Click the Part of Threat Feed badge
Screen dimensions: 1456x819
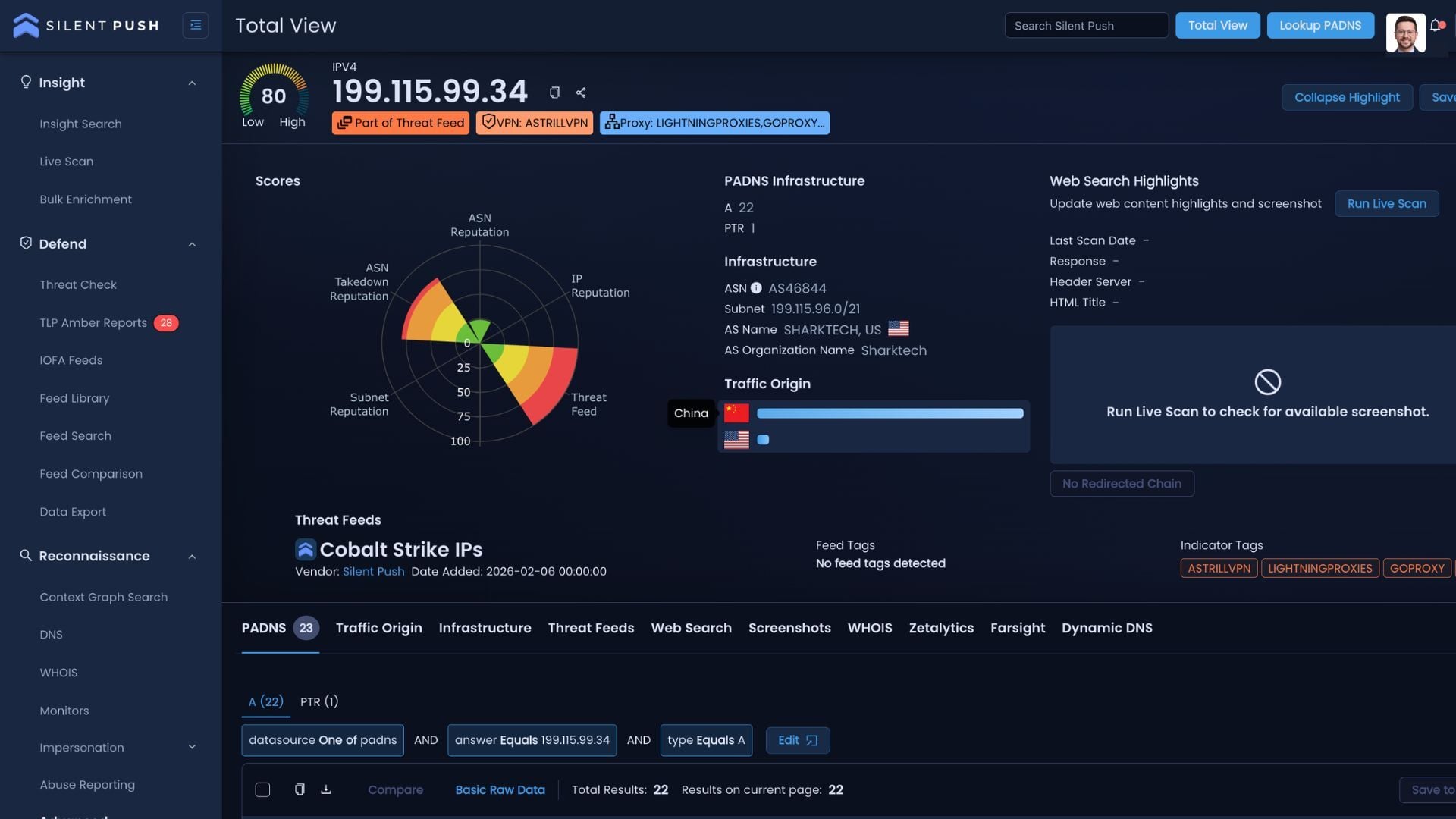point(400,123)
